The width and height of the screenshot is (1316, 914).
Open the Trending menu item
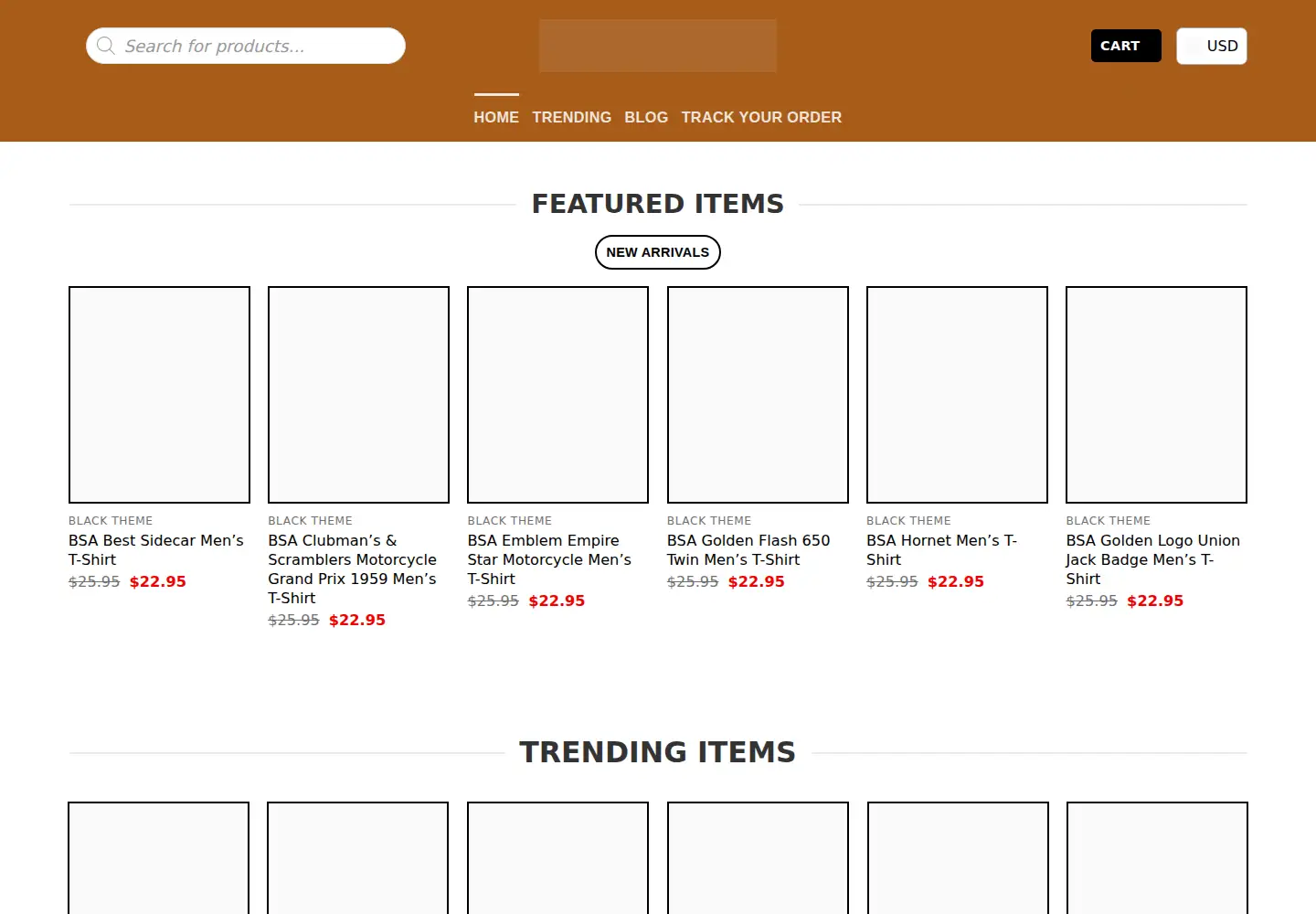(572, 117)
